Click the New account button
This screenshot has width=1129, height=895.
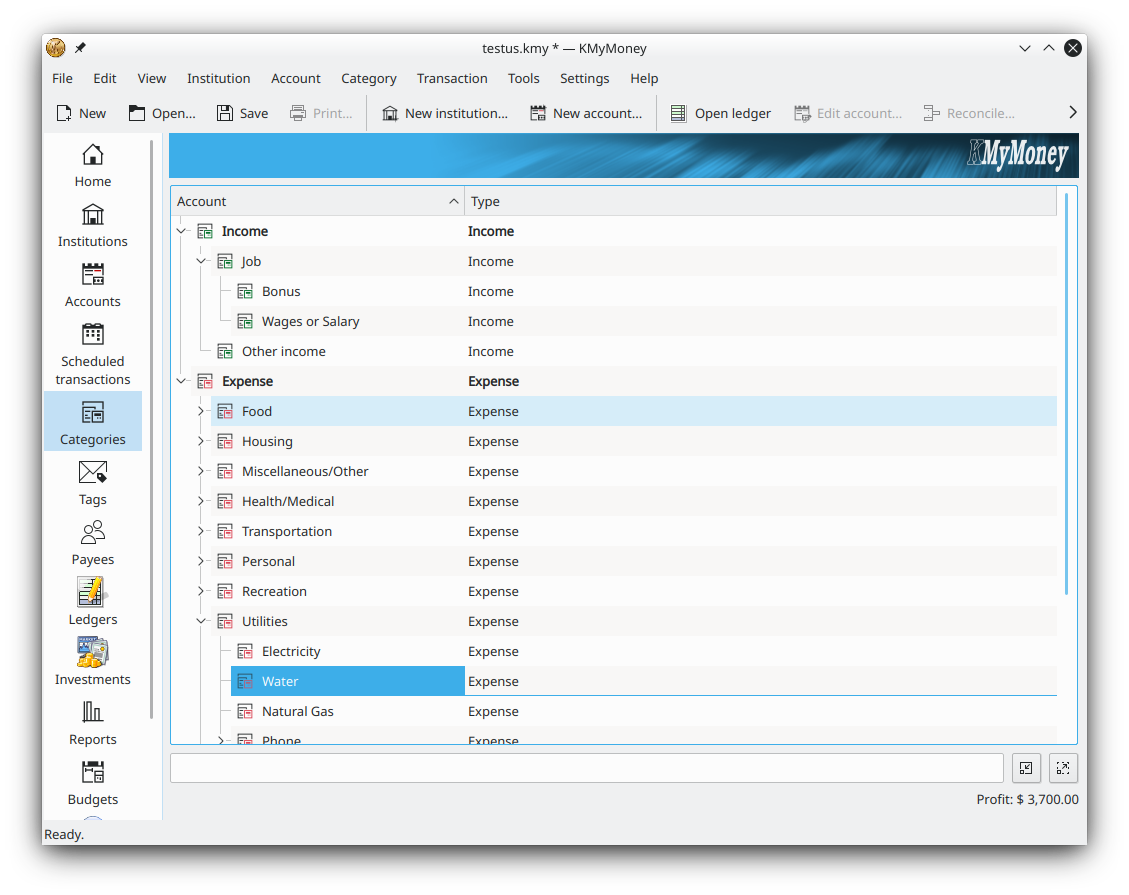tap(586, 113)
